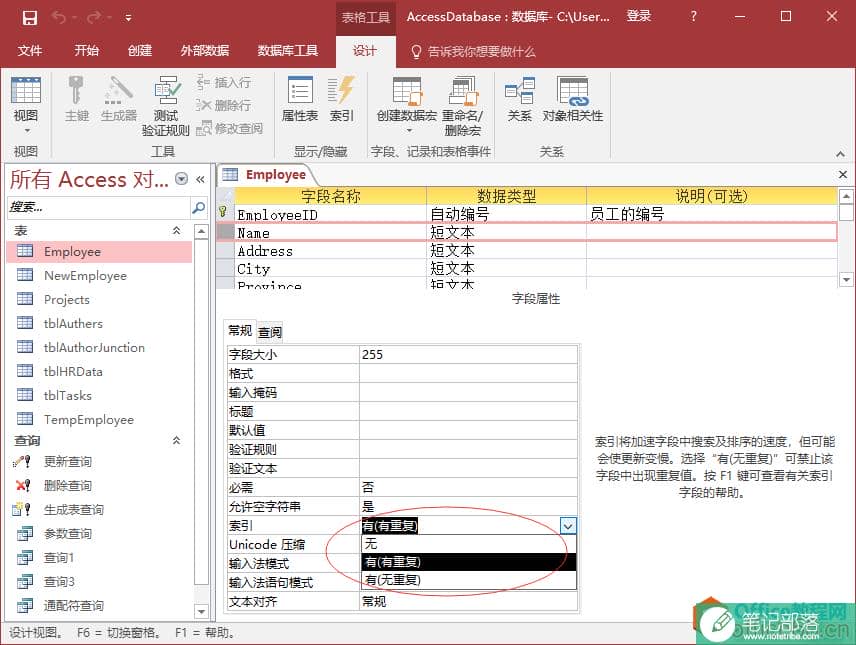The height and width of the screenshot is (645, 856).
Task: Collapse the 表 (Tables) group
Action: coord(176,230)
